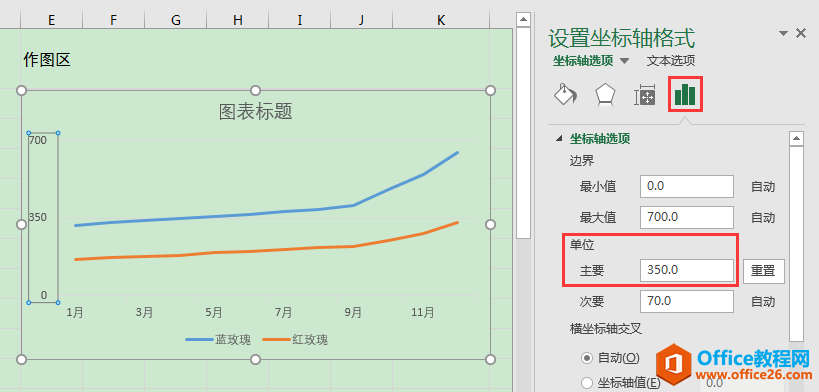Select column H header

238,20
